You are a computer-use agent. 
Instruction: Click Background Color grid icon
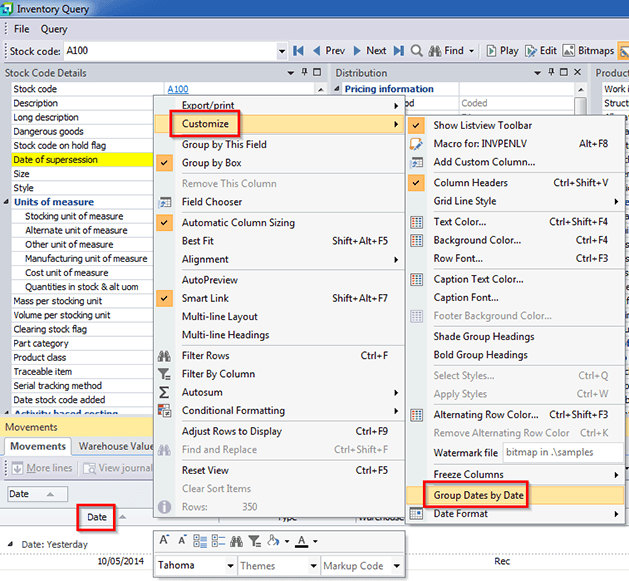416,240
